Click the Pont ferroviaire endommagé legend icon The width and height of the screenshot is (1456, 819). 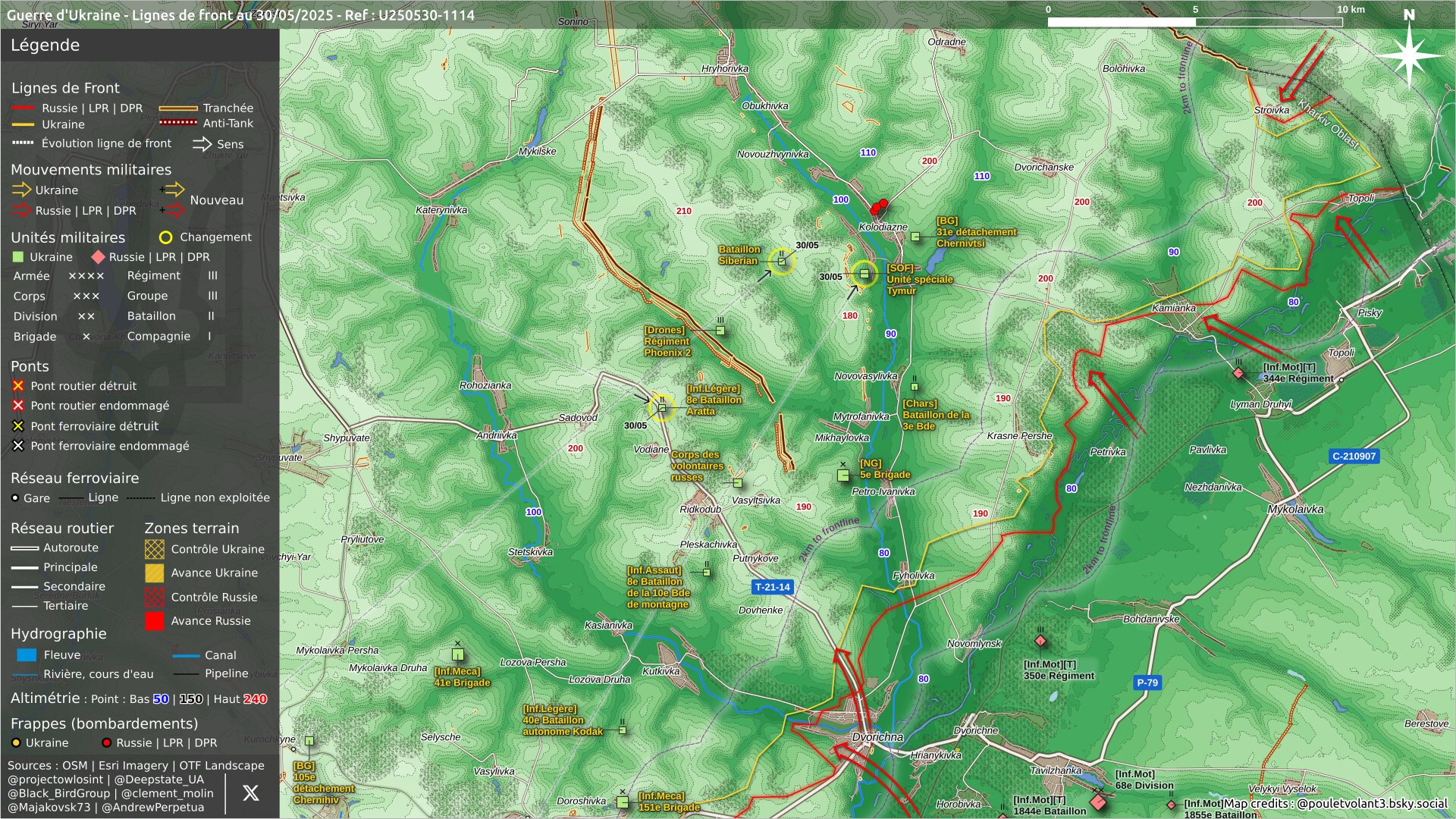pyautogui.click(x=18, y=446)
